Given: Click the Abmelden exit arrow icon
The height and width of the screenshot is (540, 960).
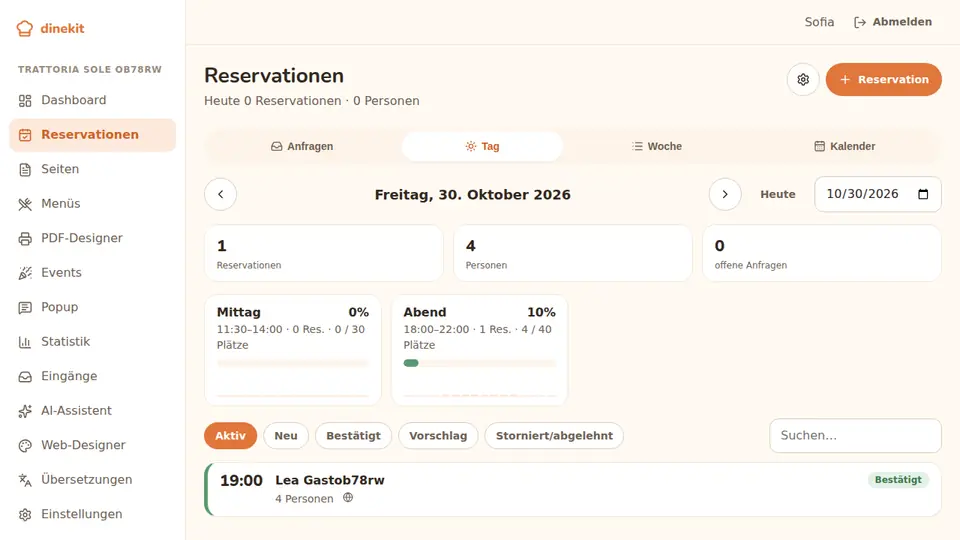Looking at the screenshot, I should [860, 23].
